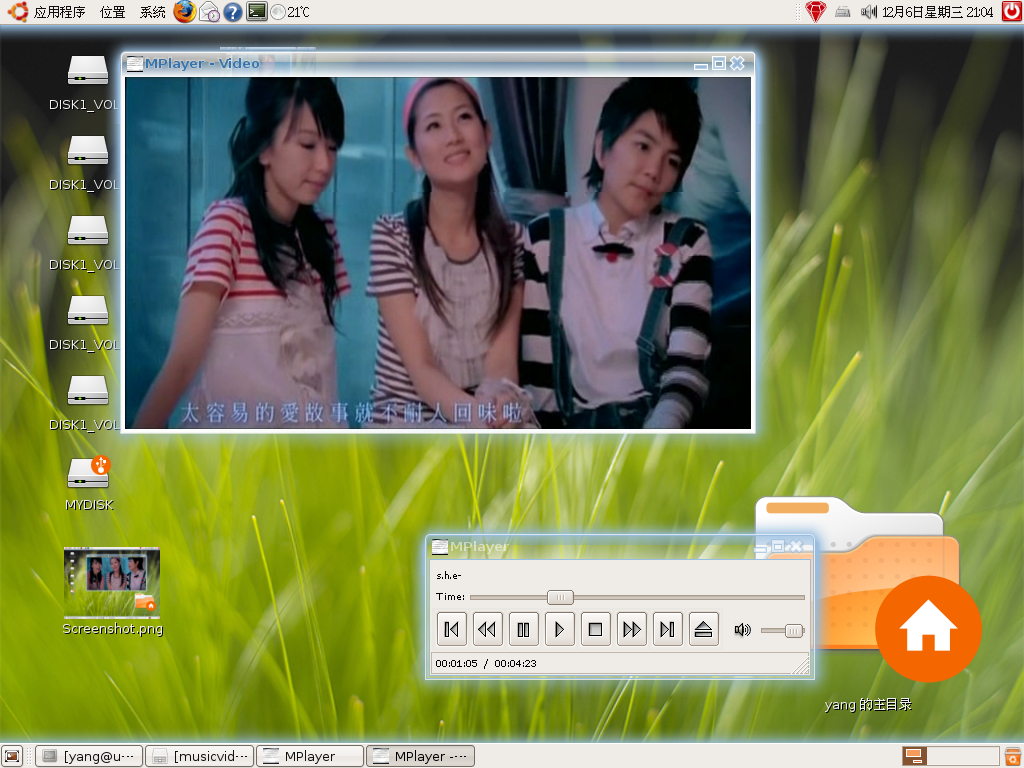Switch to MPlayer taskbar button
The width and height of the screenshot is (1024, 768).
[x=310, y=756]
